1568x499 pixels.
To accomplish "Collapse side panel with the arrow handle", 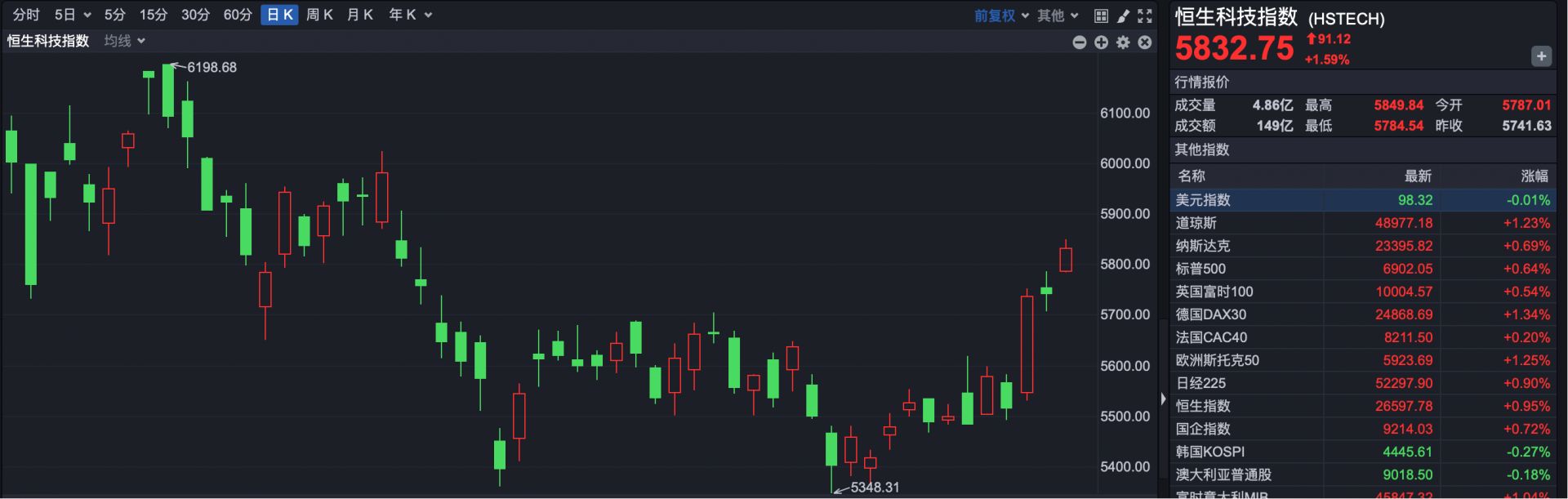I will pos(1163,399).
